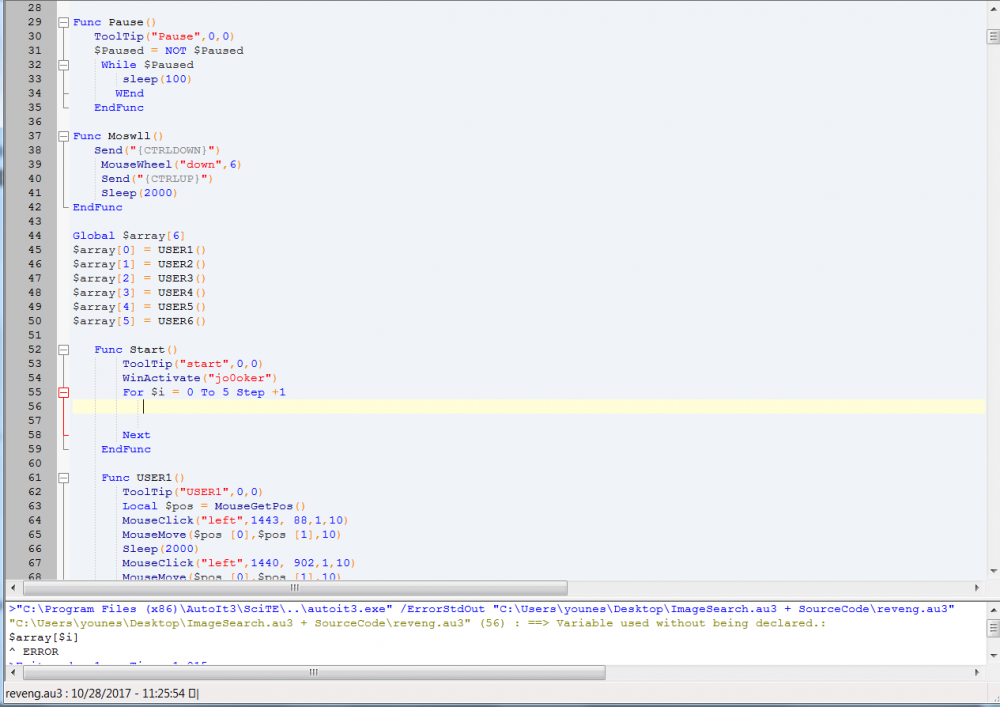Image resolution: width=1000 pixels, height=707 pixels.
Task: Collapse the Func Pause fold marker
Action: [x=64, y=22]
